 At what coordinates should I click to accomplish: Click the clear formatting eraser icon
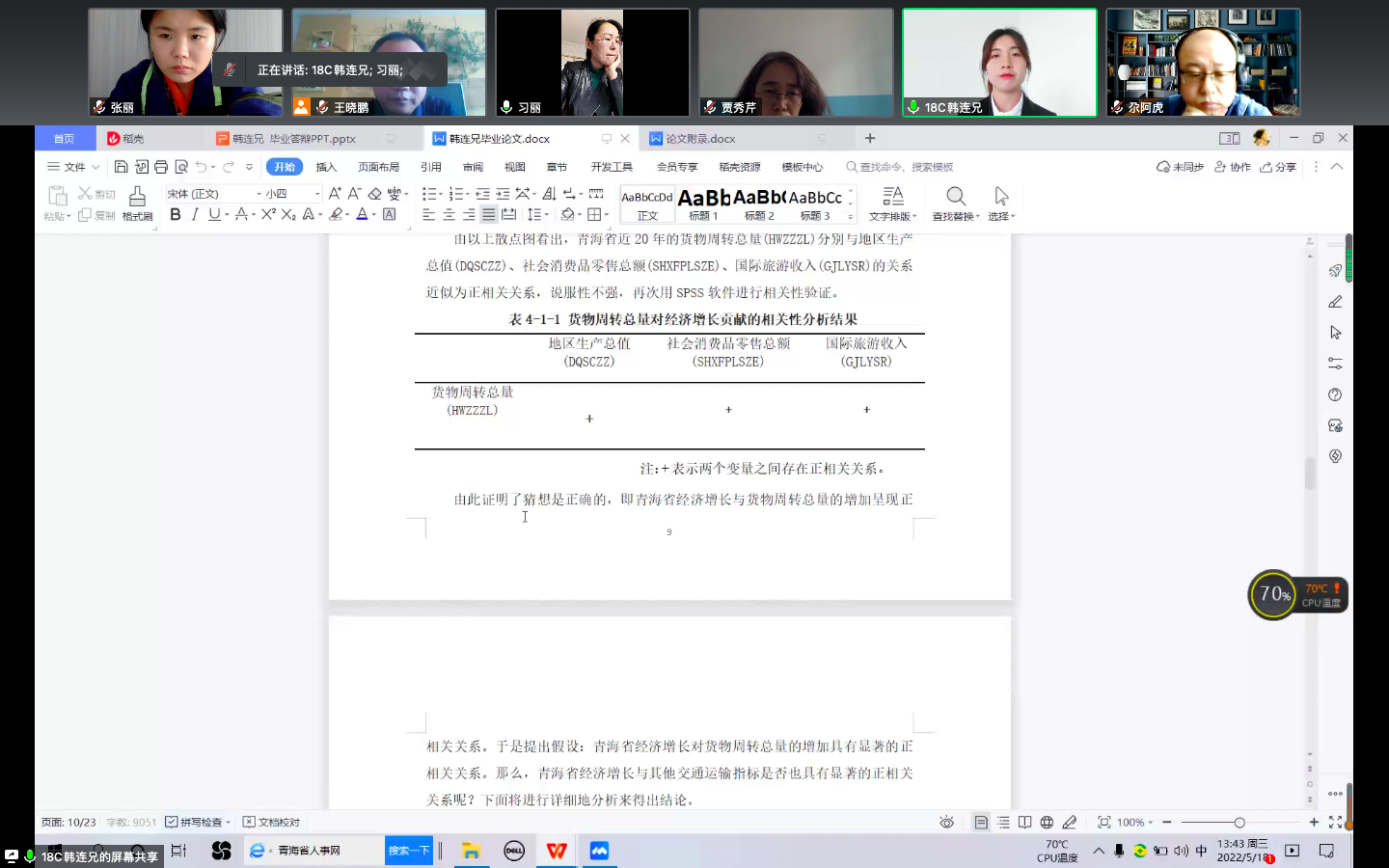coord(375,194)
